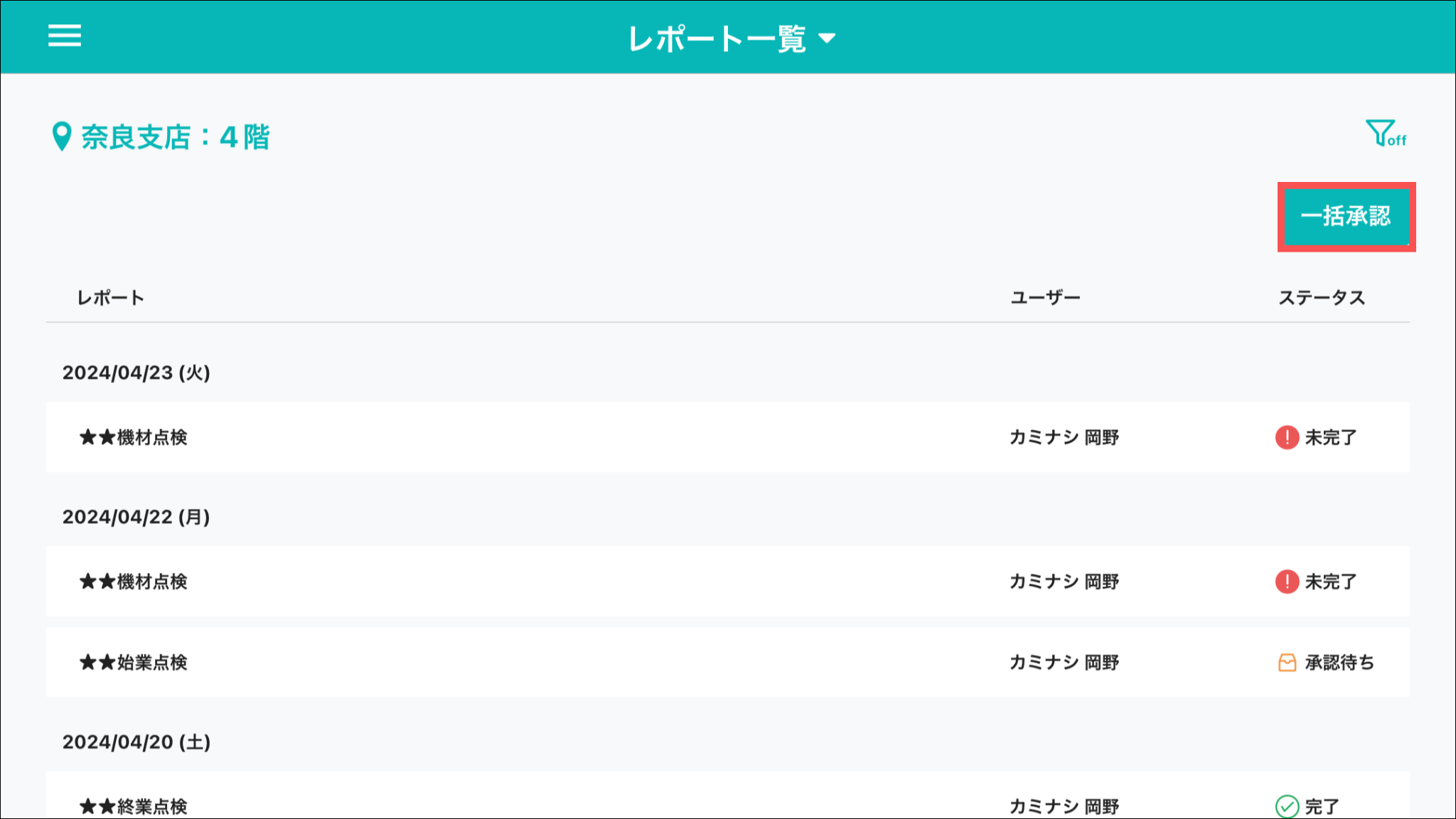Click the location pin icon

pyautogui.click(x=62, y=136)
